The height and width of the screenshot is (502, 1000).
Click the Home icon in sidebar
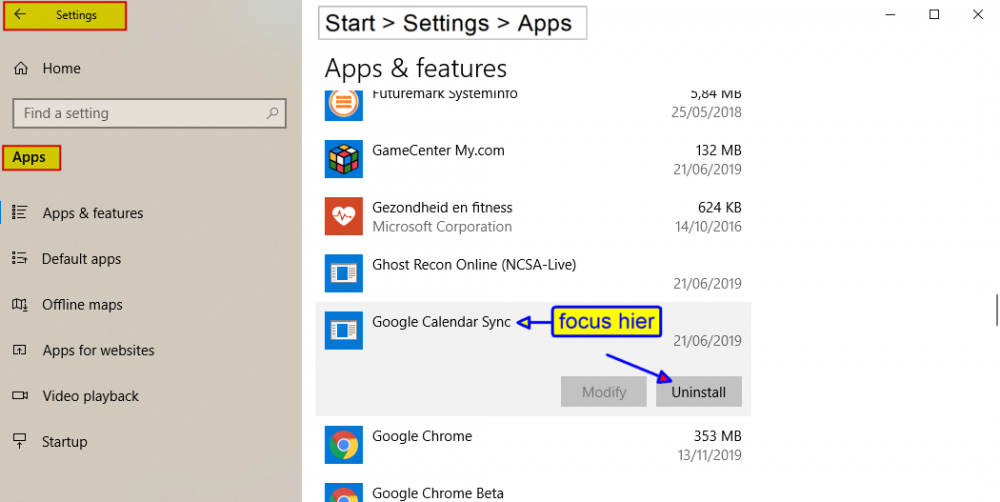coord(20,69)
